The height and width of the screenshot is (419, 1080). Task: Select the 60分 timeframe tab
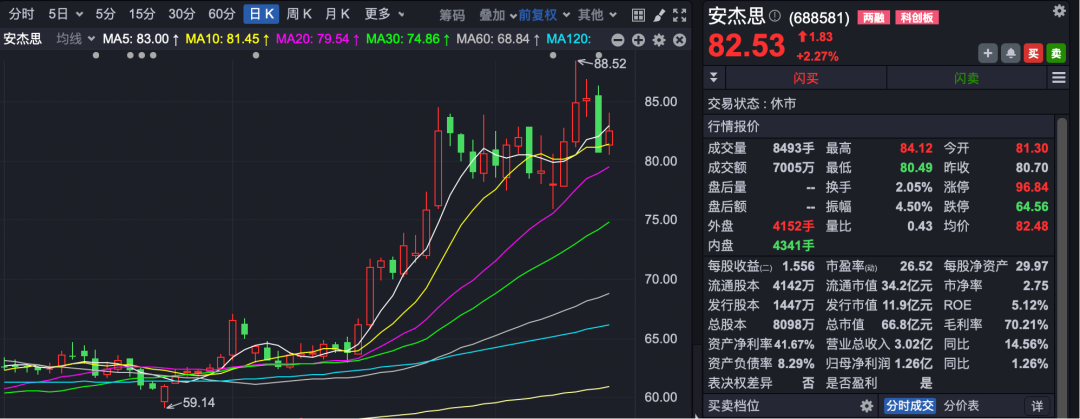click(222, 15)
